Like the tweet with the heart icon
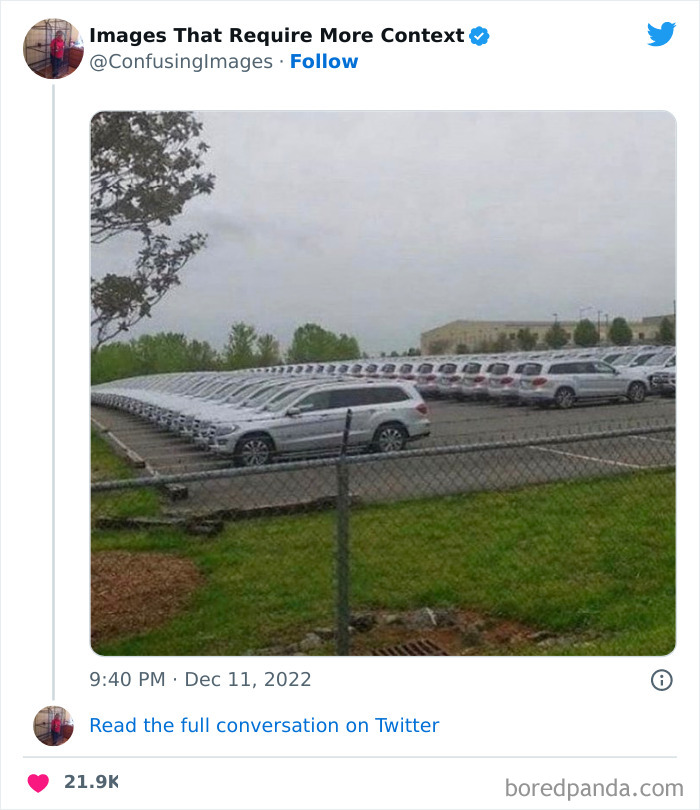Viewport: 700px width, 810px height. (38, 783)
